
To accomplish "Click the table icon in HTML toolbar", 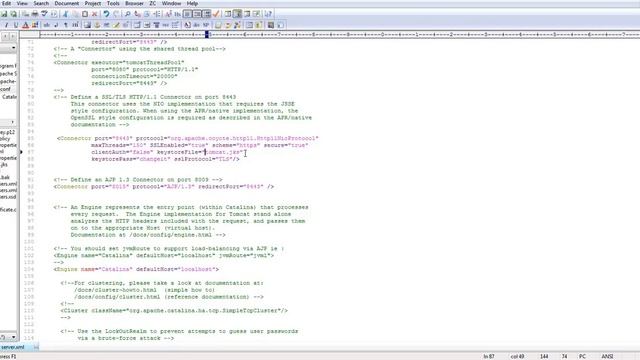I will click(x=137, y=25).
